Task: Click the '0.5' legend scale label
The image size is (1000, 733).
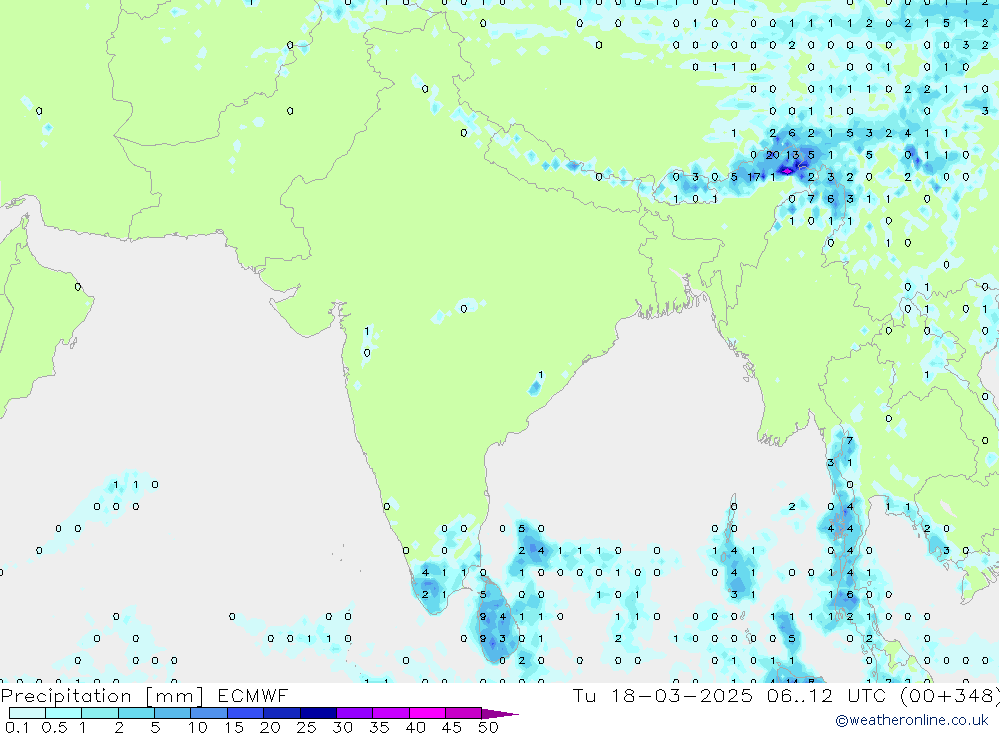Action: coord(54,727)
